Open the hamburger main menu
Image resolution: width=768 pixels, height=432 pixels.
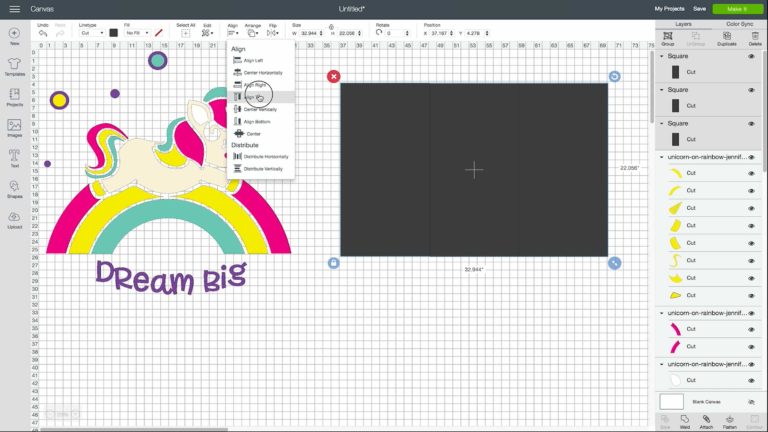point(15,9)
